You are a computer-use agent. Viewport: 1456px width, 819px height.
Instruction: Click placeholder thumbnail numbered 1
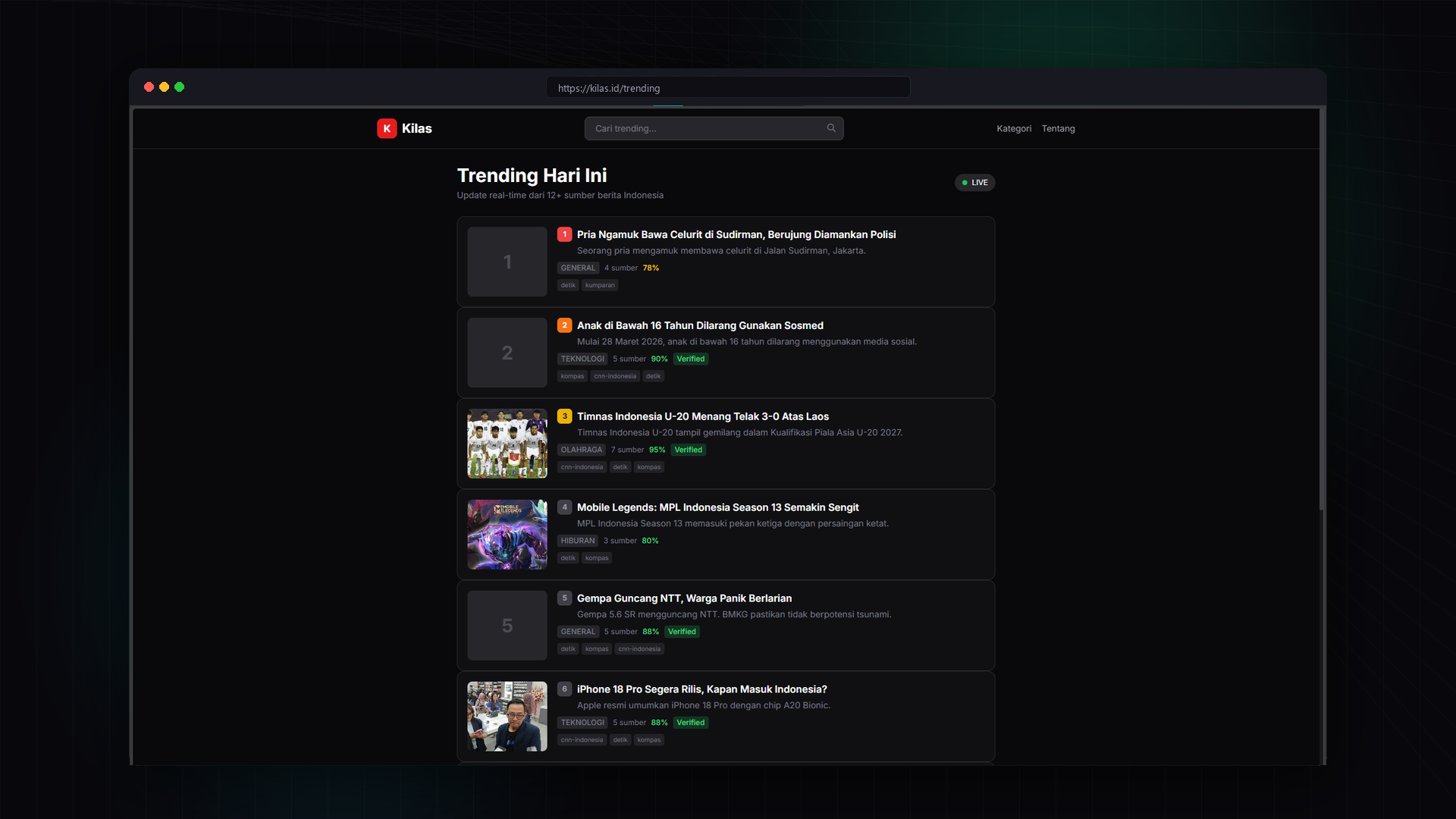pos(507,262)
